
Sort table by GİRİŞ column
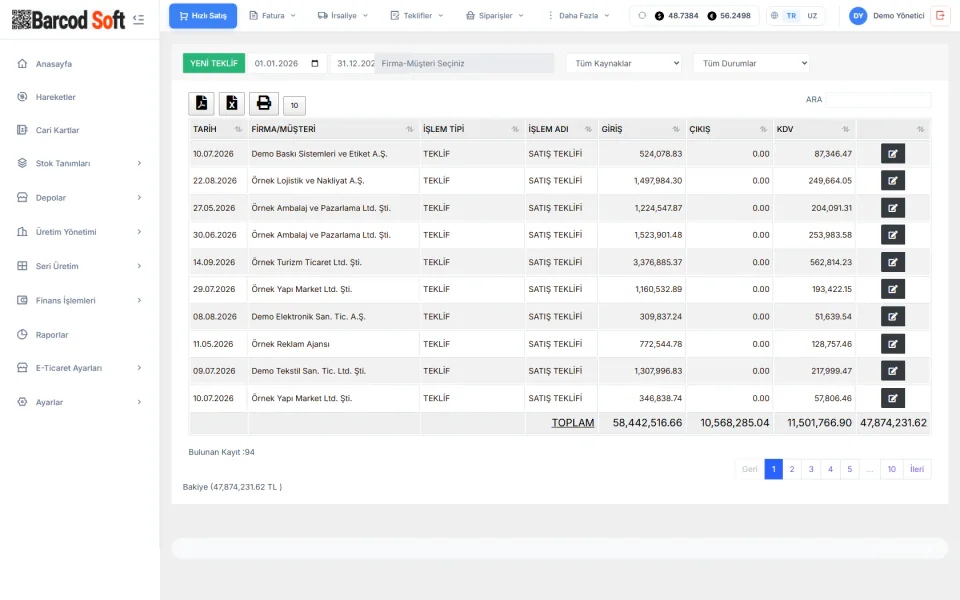pos(641,129)
